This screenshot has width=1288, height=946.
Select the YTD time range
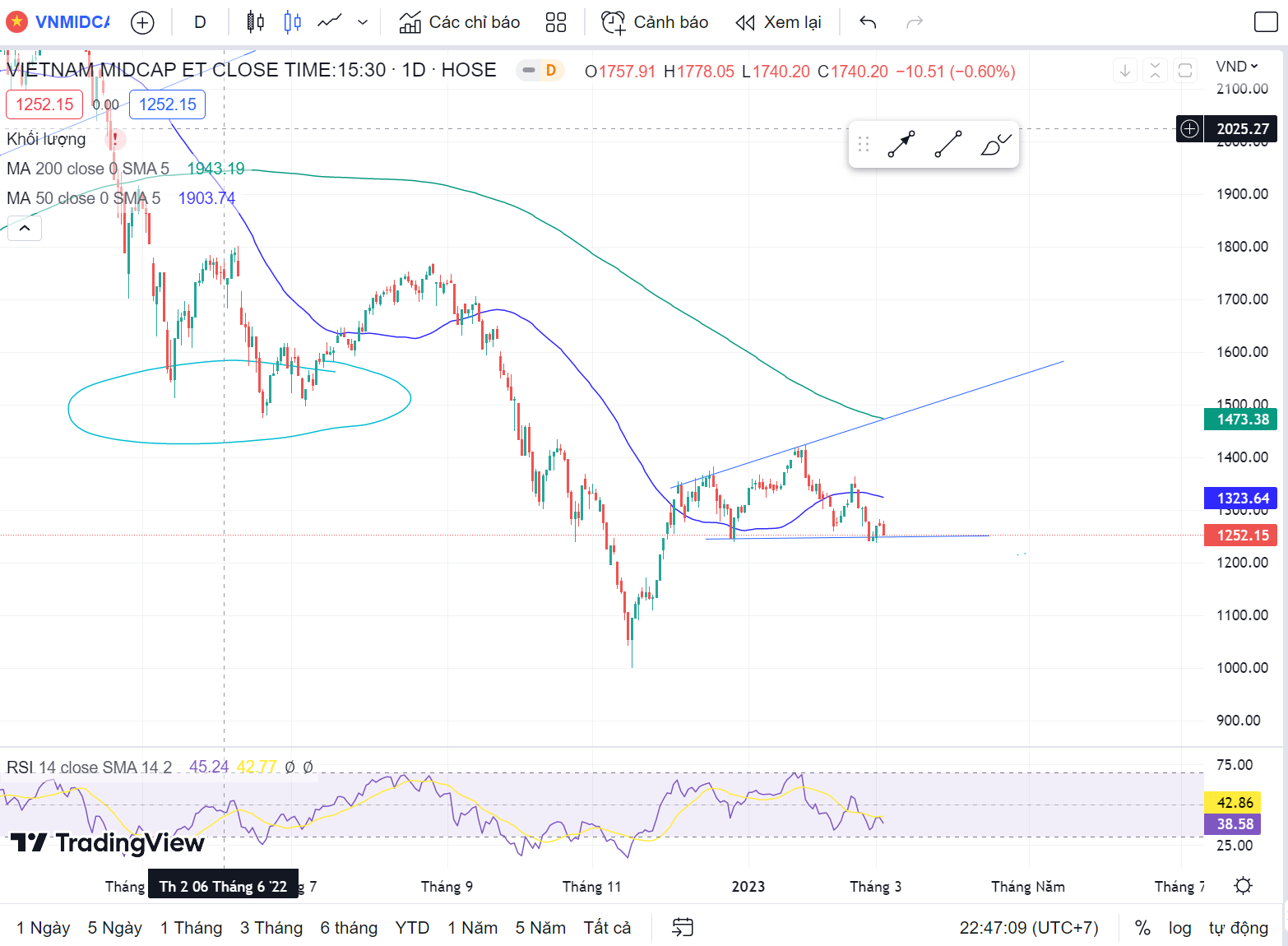pyautogui.click(x=412, y=928)
